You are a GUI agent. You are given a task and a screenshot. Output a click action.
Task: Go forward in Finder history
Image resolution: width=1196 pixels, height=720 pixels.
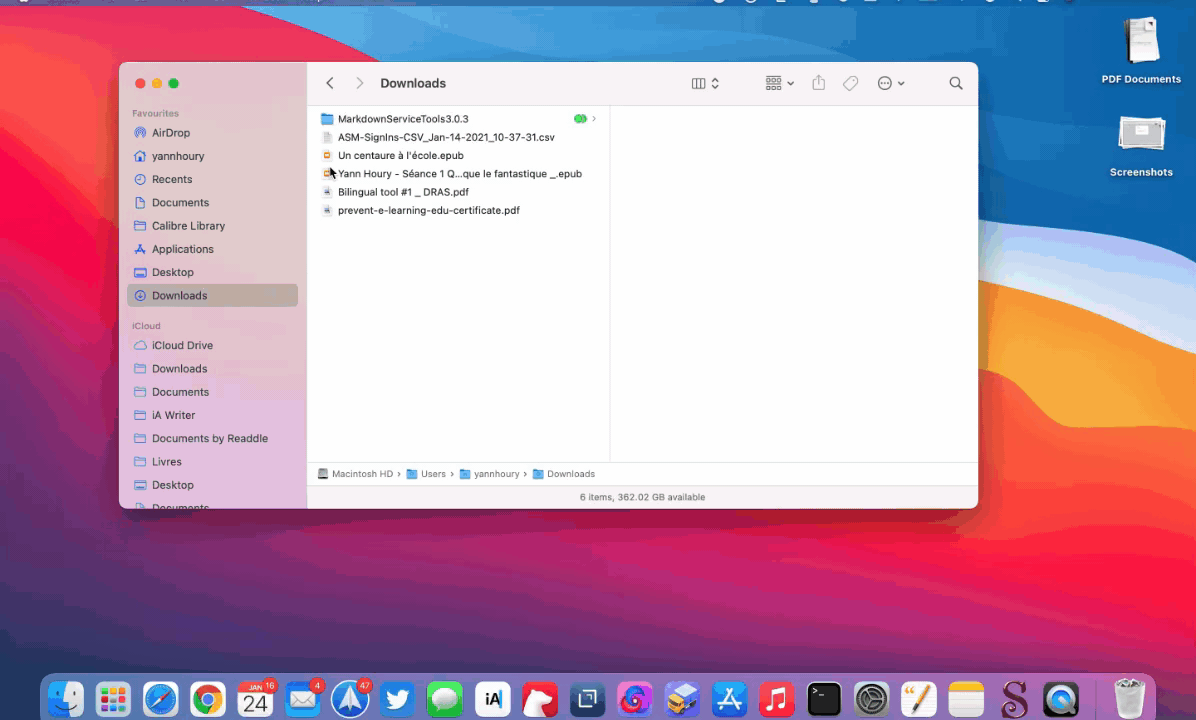click(359, 83)
